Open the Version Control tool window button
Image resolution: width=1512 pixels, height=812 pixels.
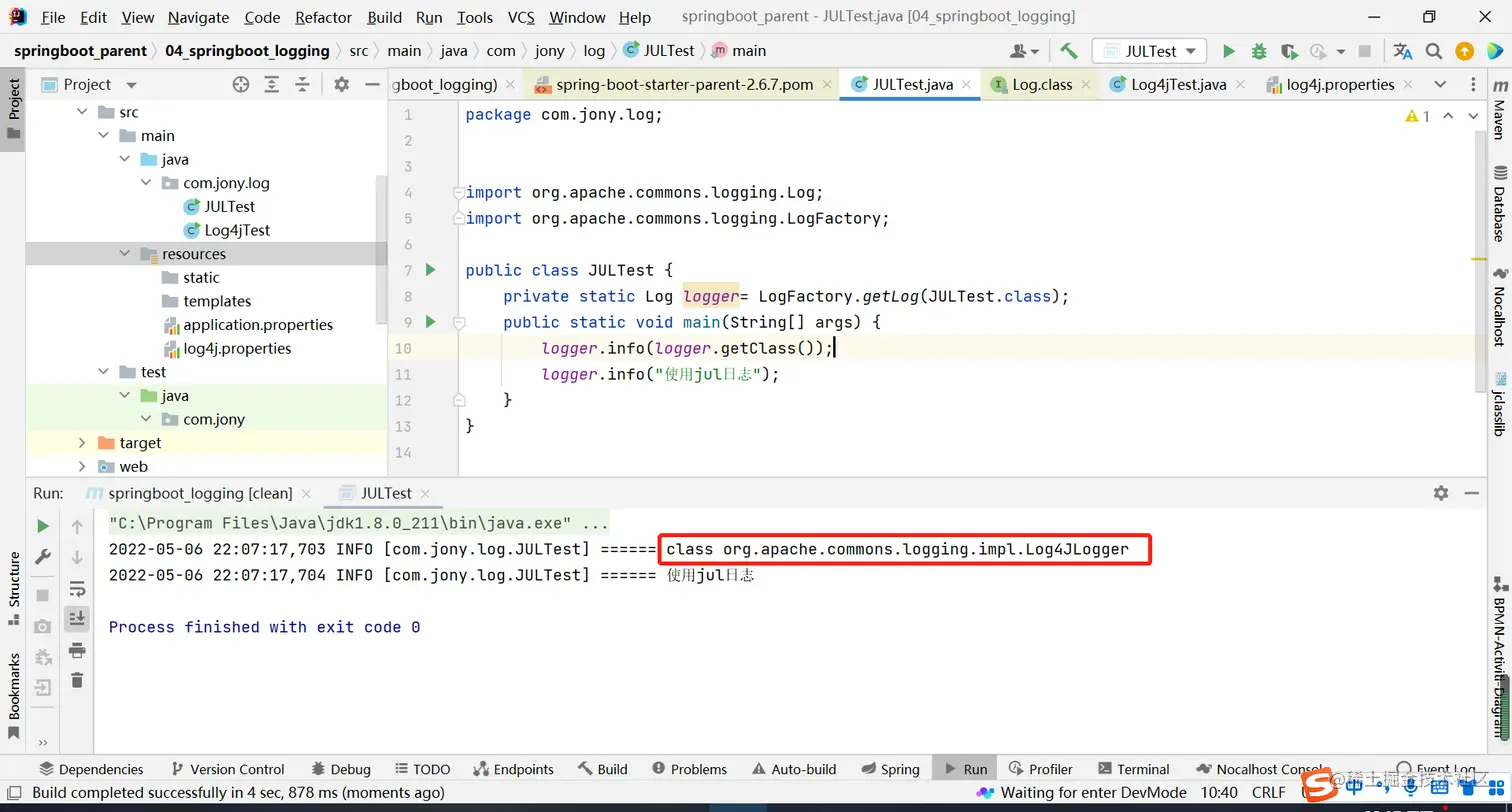(x=228, y=769)
